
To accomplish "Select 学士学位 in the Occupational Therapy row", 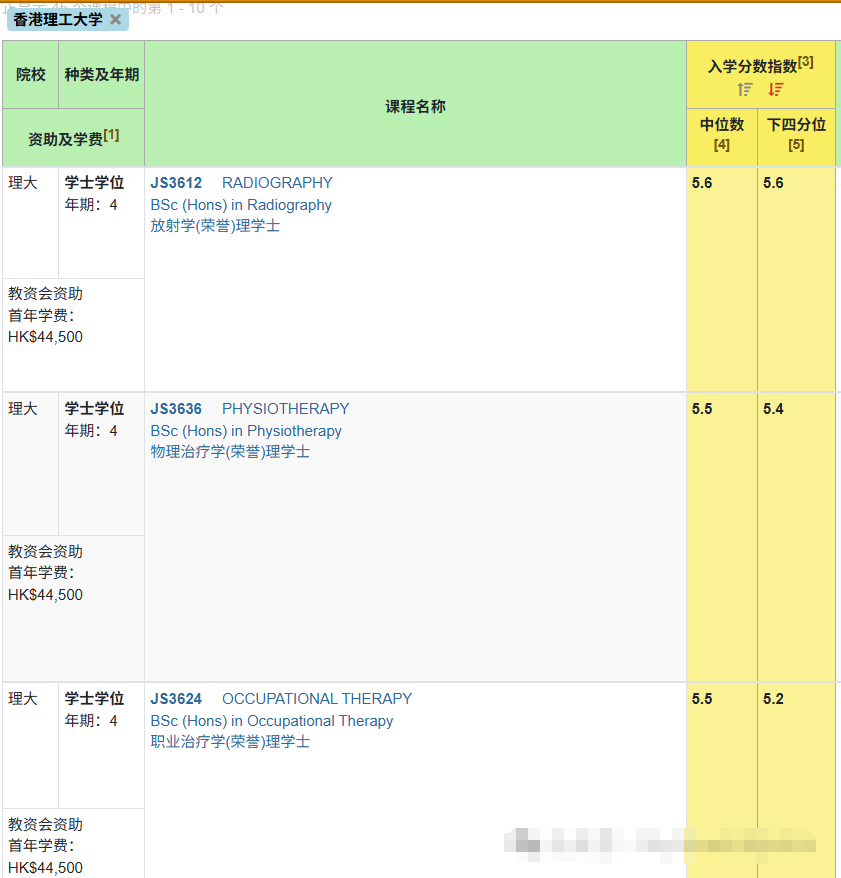I will click(x=94, y=699).
